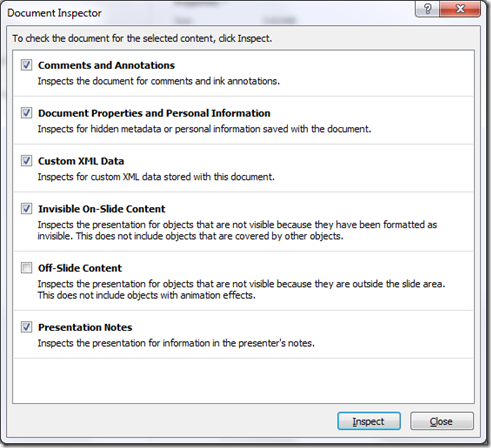Click the hidden metadata description line
This screenshot has width=491, height=448.
click(204, 129)
